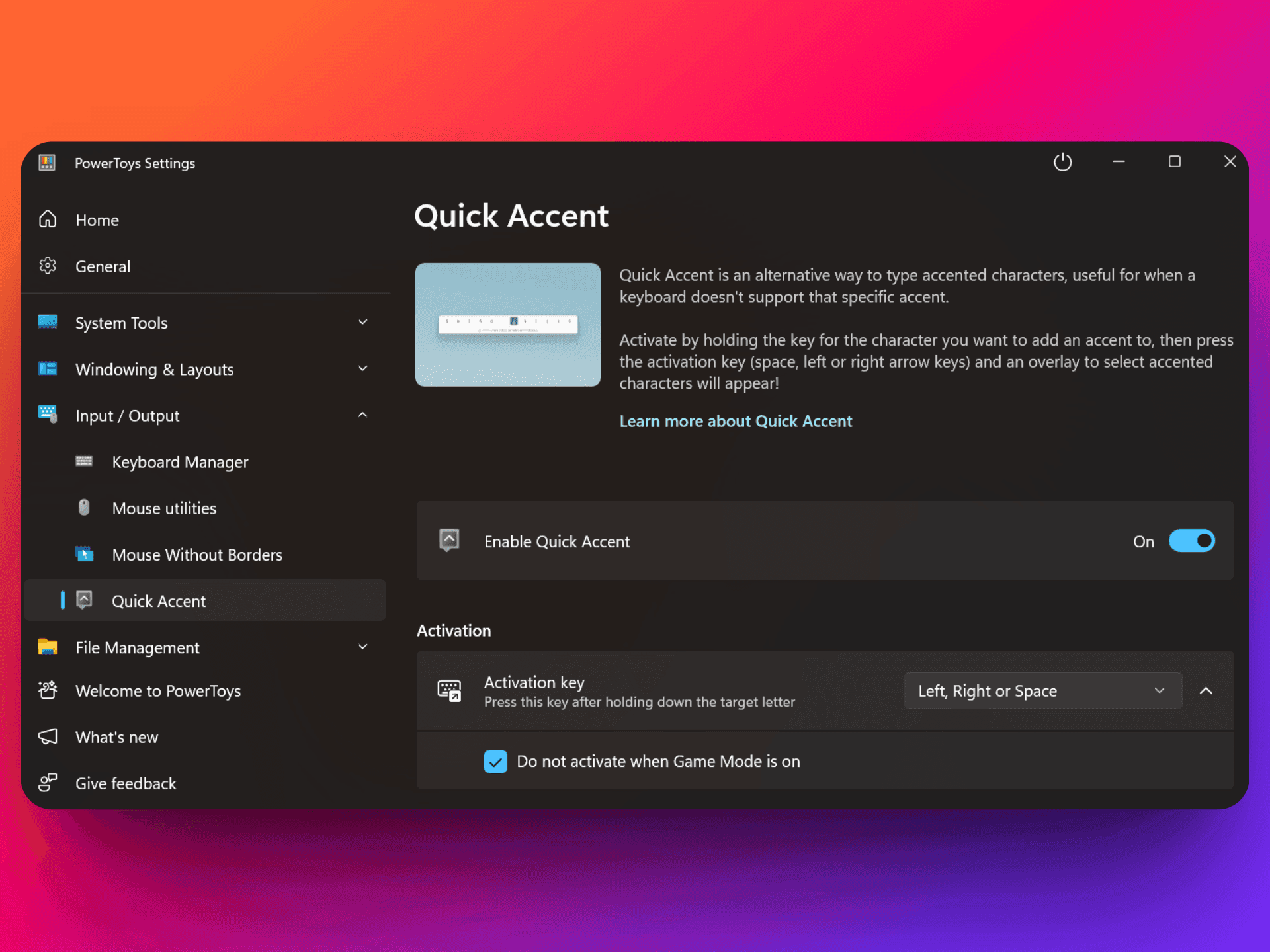Go to General settings
Screen dimensions: 1270x952
point(205,266)
